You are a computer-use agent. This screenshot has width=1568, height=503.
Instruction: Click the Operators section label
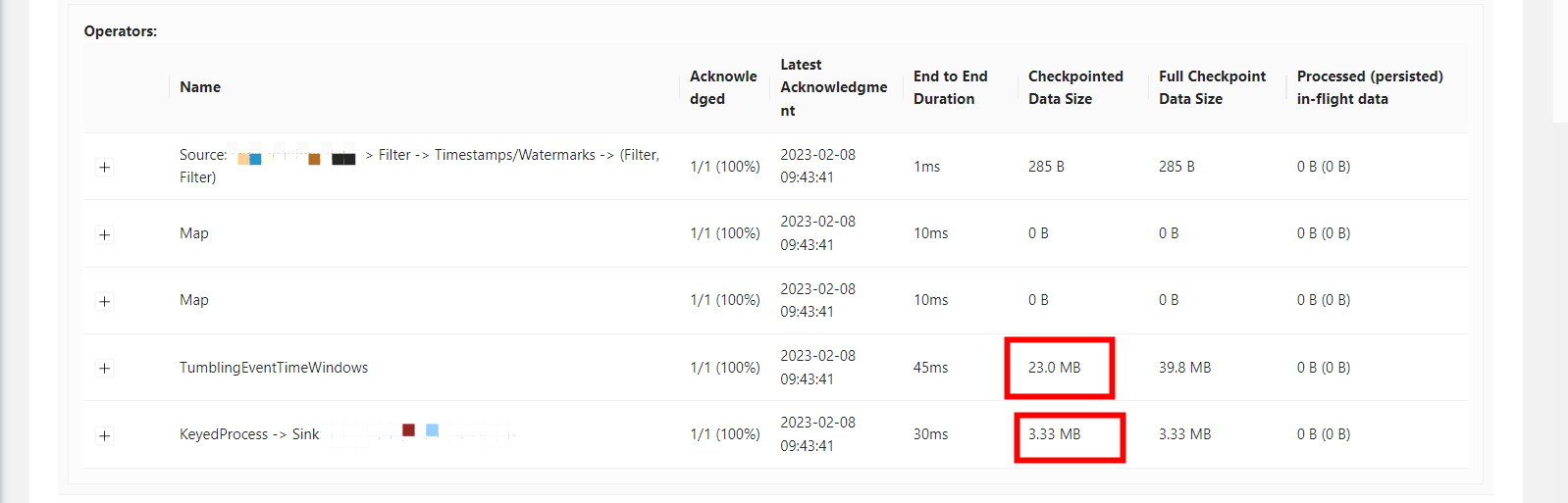point(121,31)
